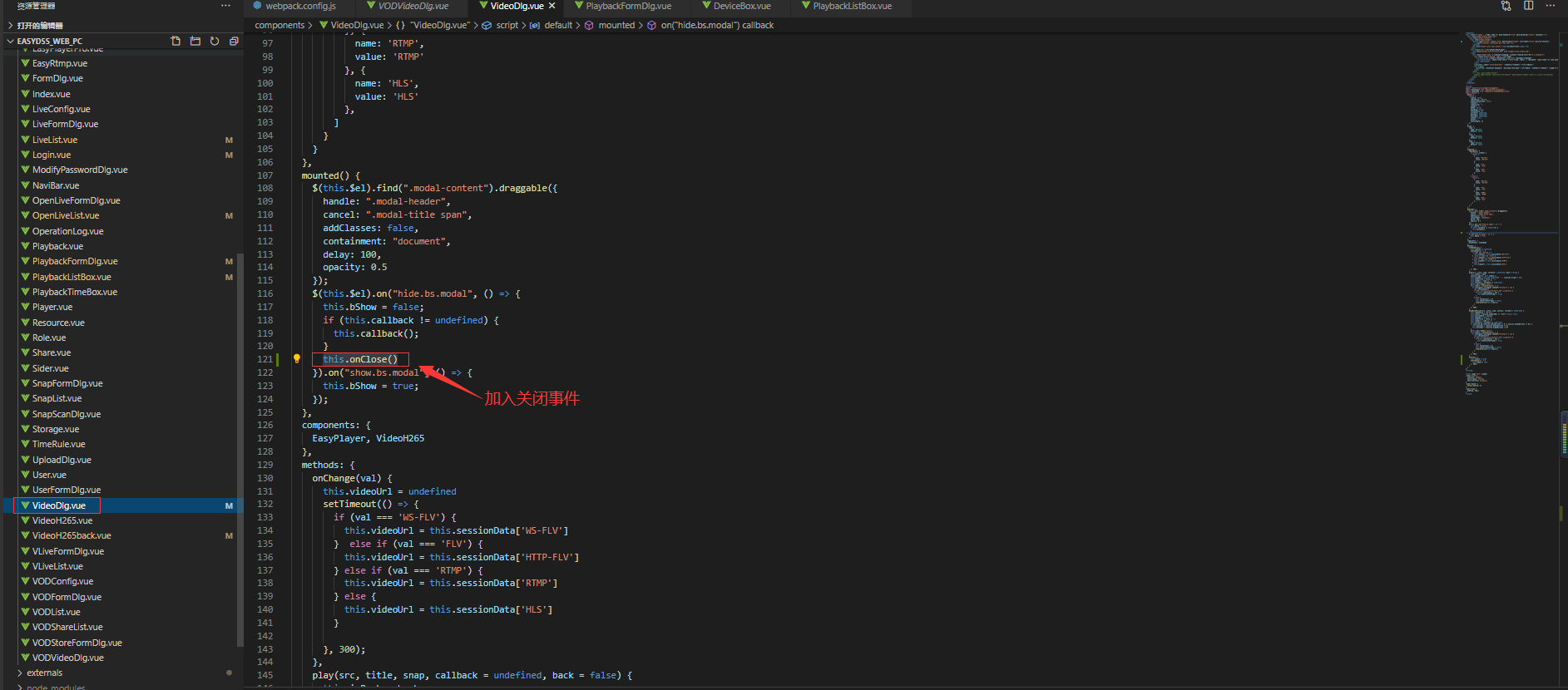
Task: Click the Open Changes compare icon
Action: click(x=1506, y=6)
